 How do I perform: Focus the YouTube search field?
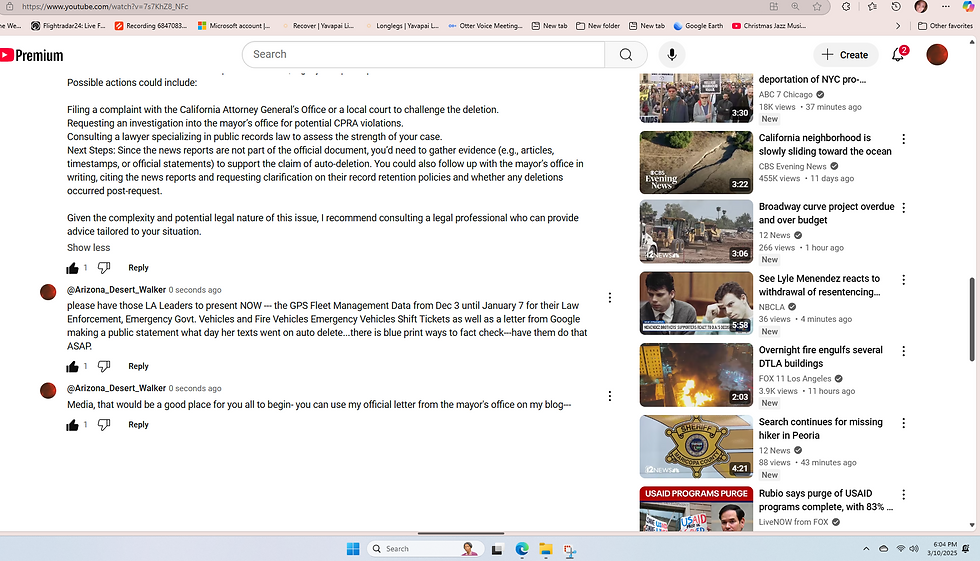423,54
